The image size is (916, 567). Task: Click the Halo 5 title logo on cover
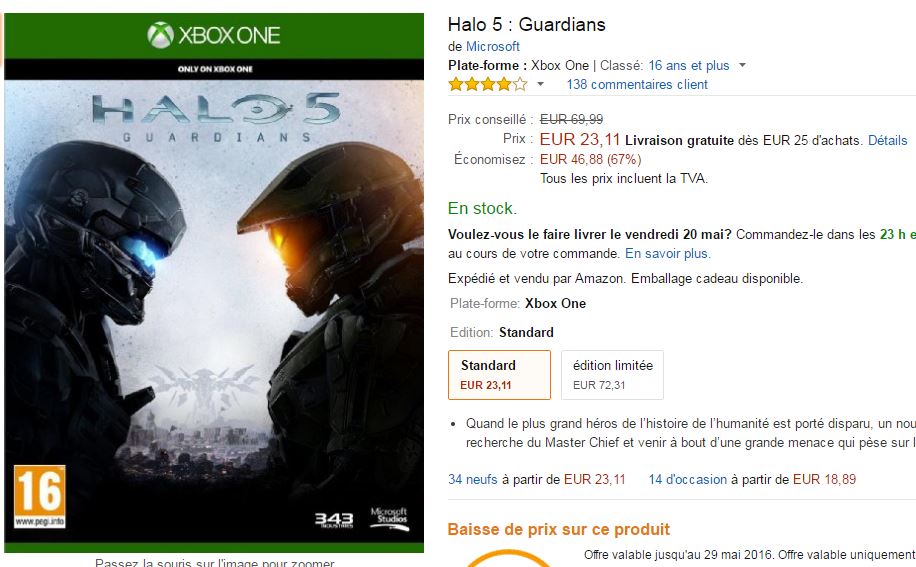216,117
